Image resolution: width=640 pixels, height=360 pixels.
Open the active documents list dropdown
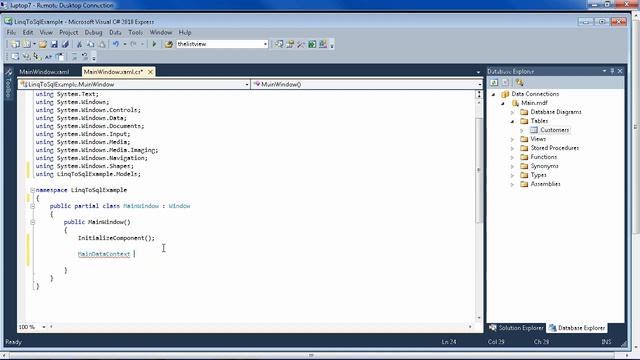[x=478, y=72]
